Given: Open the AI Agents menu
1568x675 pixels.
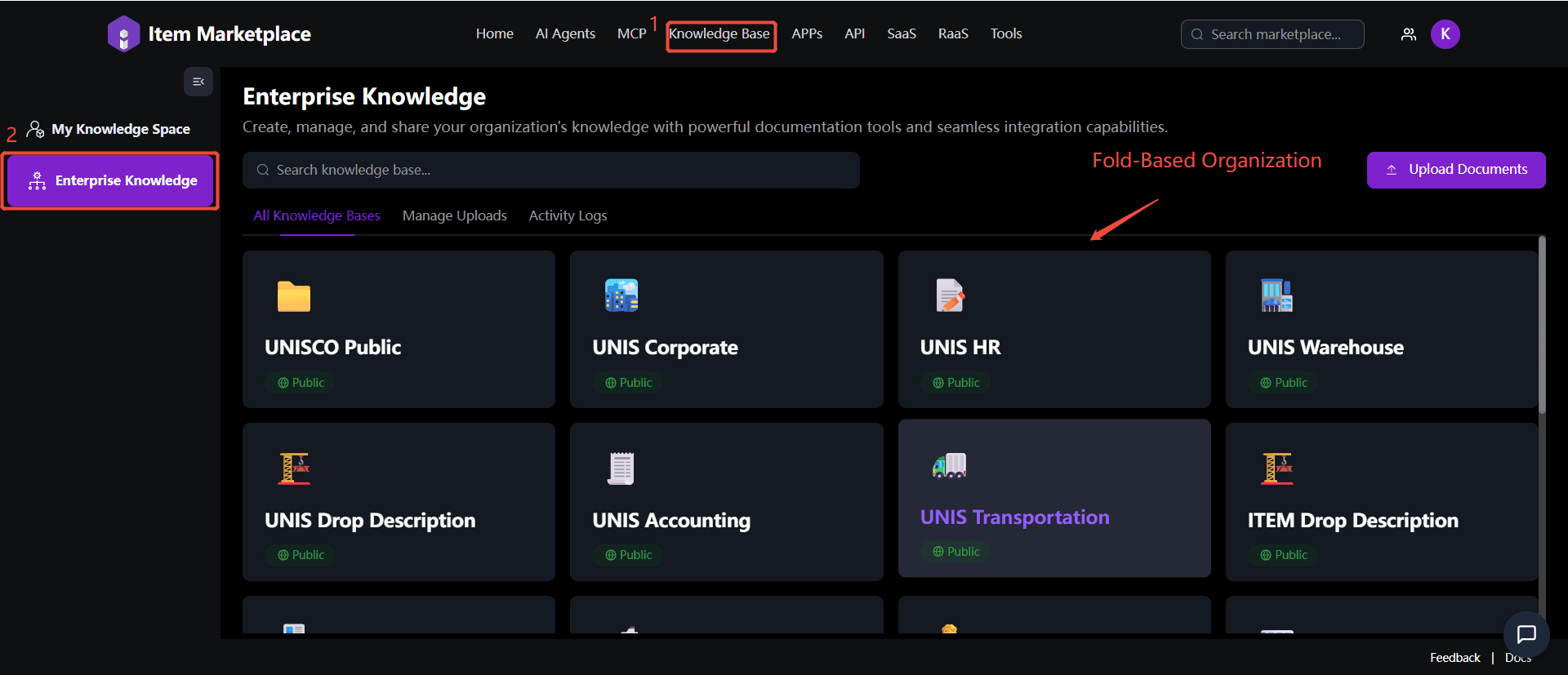Looking at the screenshot, I should (565, 33).
